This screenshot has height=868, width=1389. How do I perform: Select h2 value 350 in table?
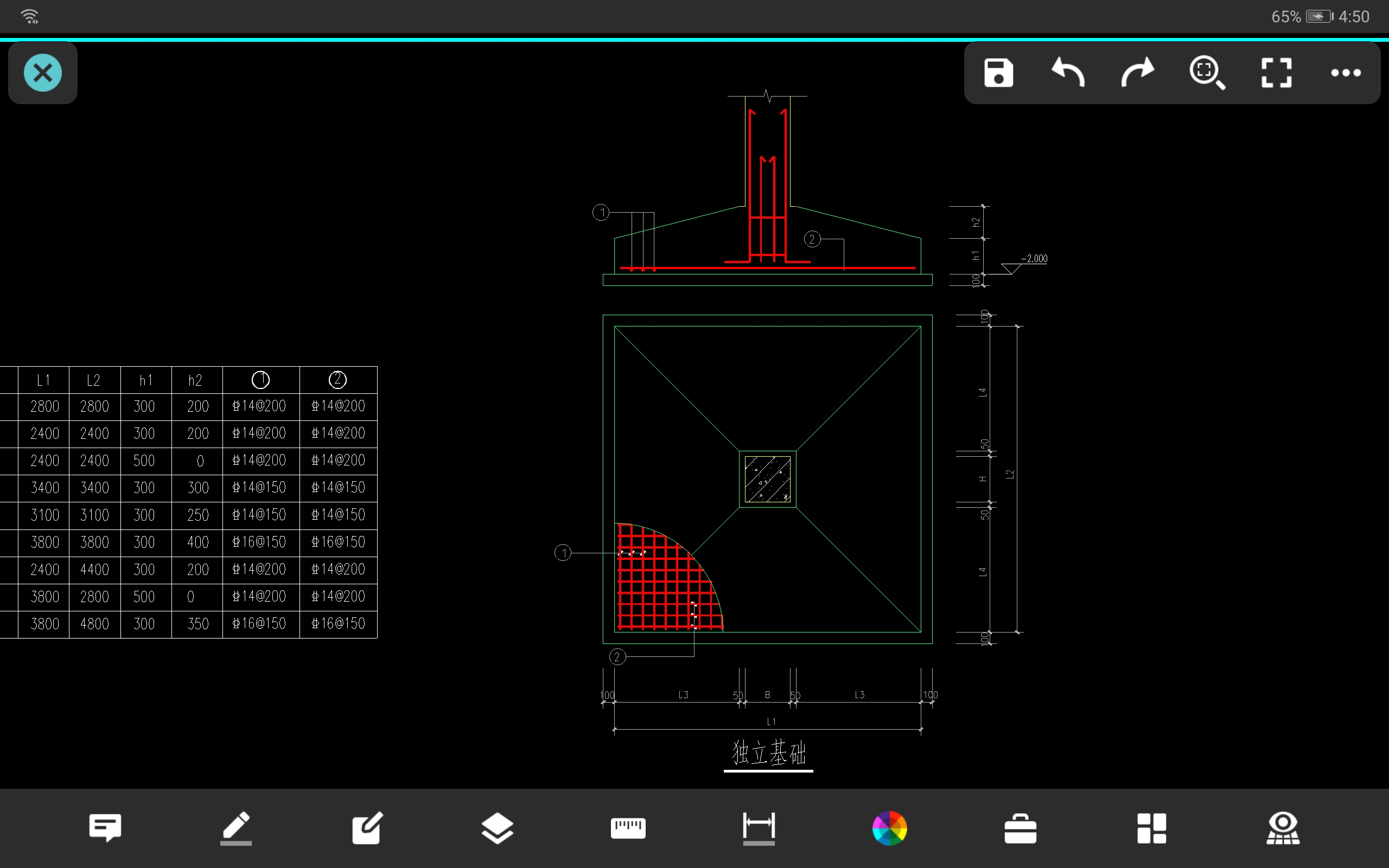pyautogui.click(x=198, y=624)
